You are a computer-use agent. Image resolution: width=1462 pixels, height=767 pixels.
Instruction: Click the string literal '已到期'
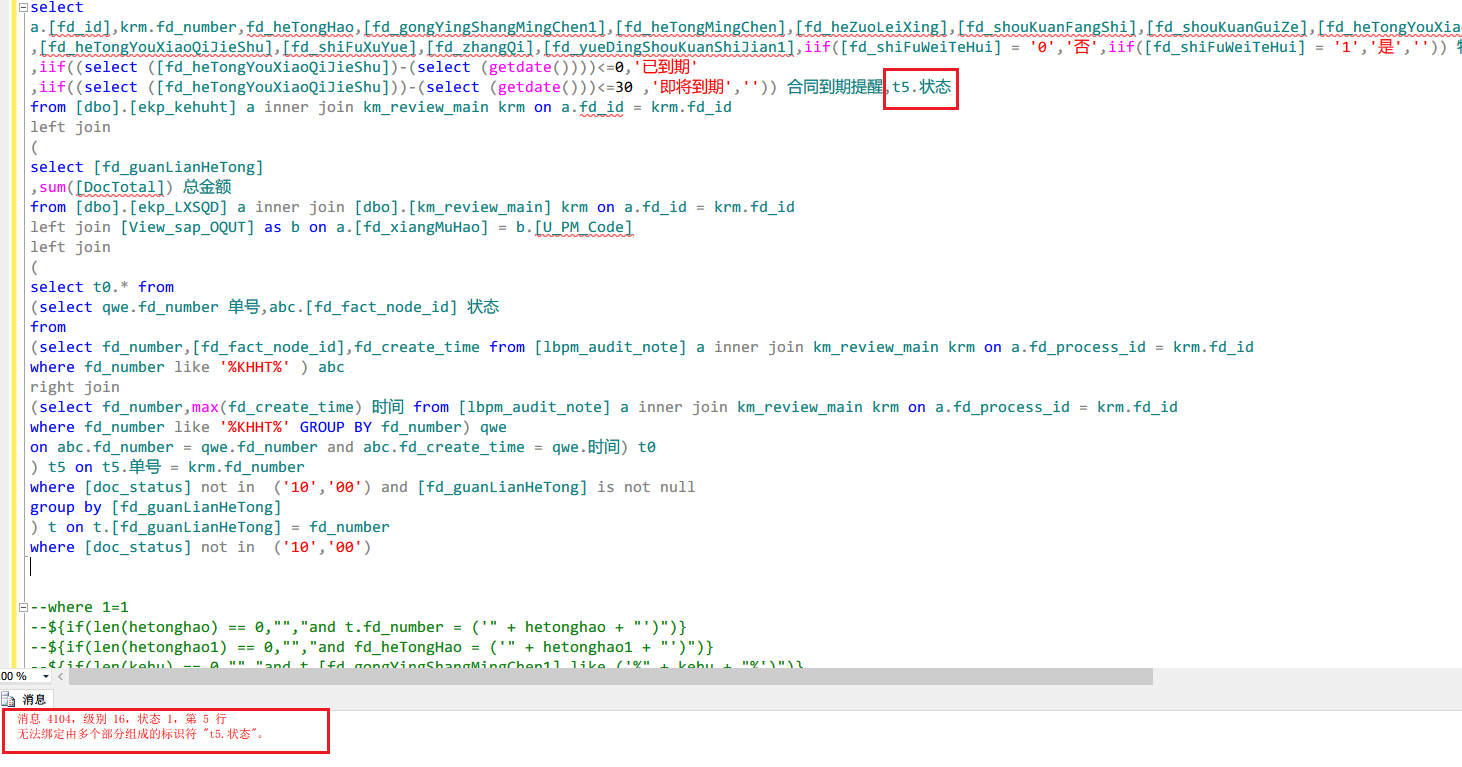coord(667,67)
